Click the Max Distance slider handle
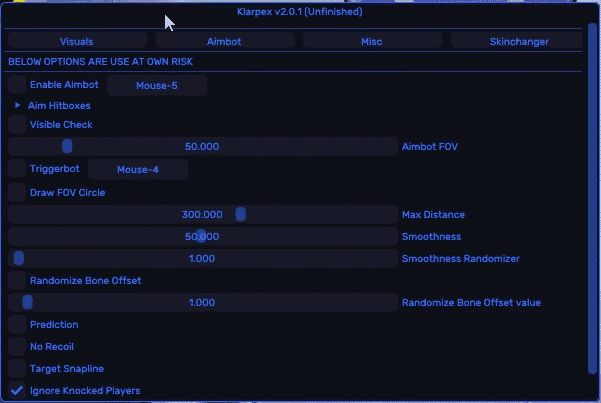Screen dimensions: 601x403 [240, 214]
